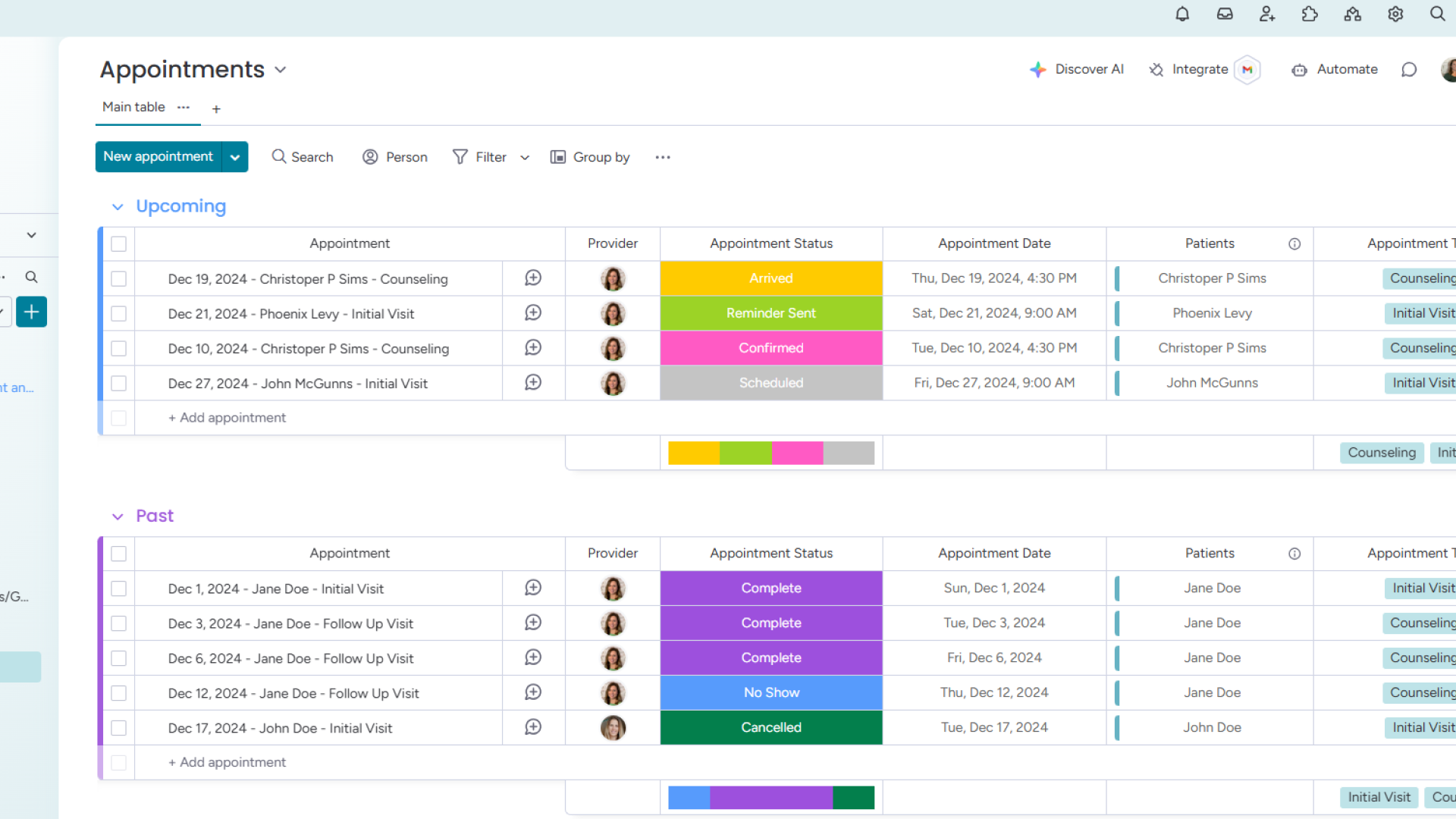Image resolution: width=1456 pixels, height=819 pixels.
Task: Check the Dec 19 Christoper Sims row
Action: click(118, 278)
